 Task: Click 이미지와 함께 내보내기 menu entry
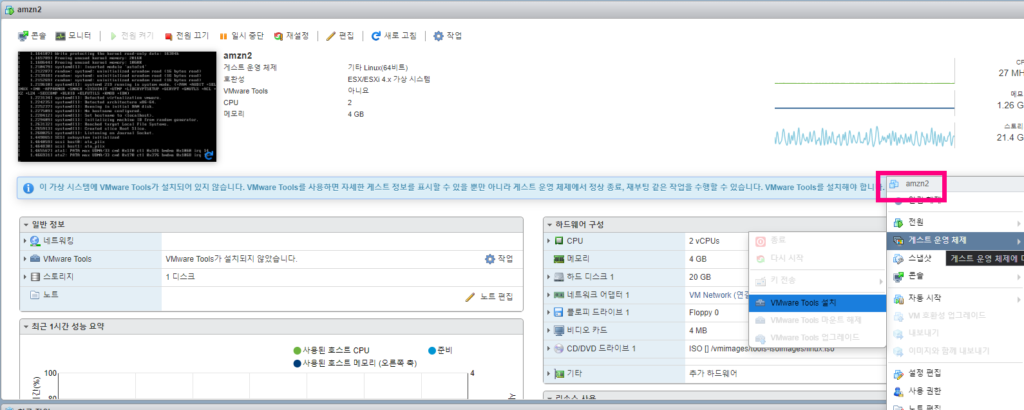pyautogui.click(x=955, y=351)
